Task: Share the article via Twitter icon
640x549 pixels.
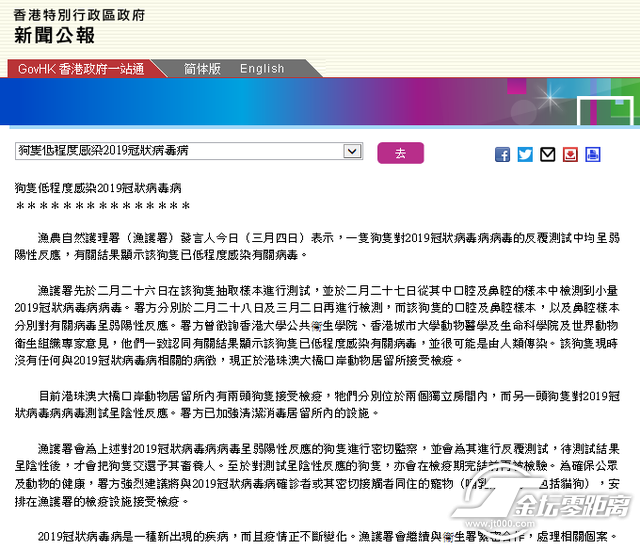Action: pyautogui.click(x=525, y=154)
